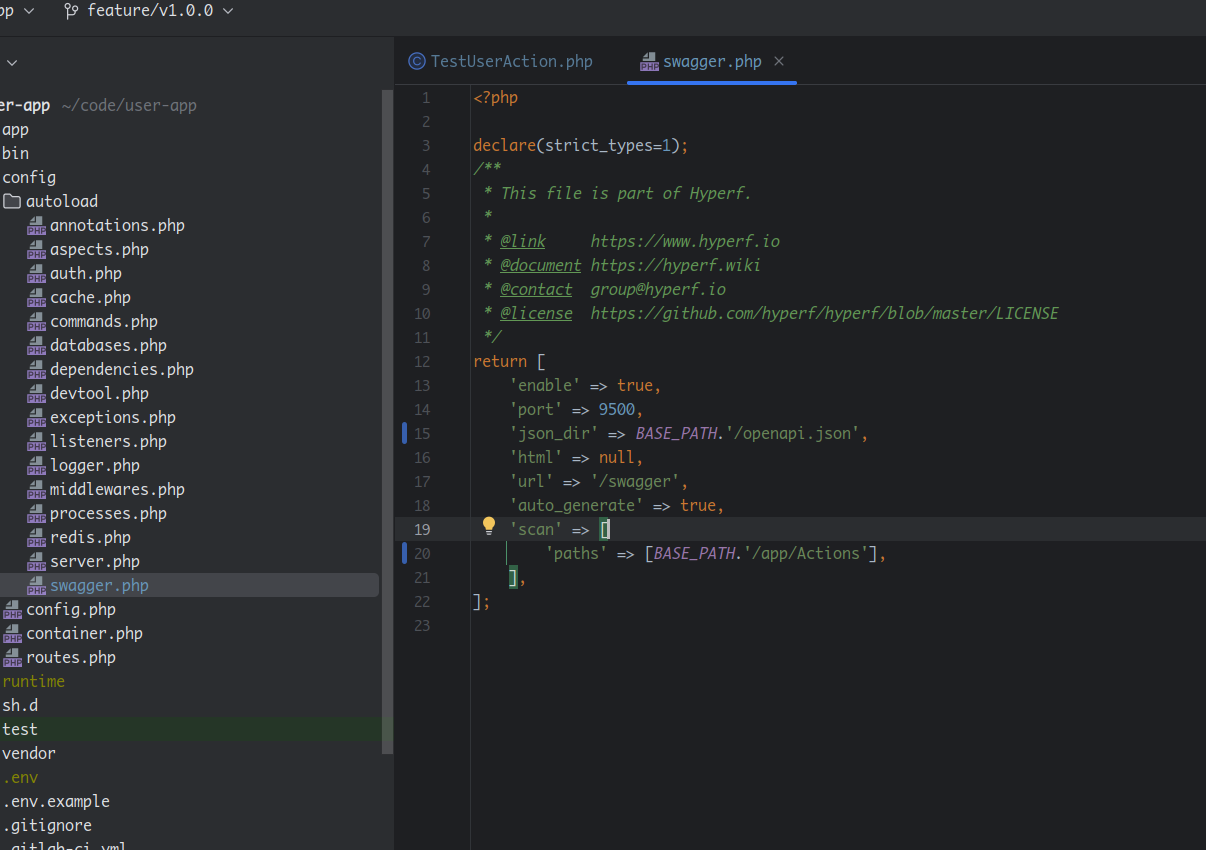Open the .env file
The width and height of the screenshot is (1206, 850).
coord(20,777)
